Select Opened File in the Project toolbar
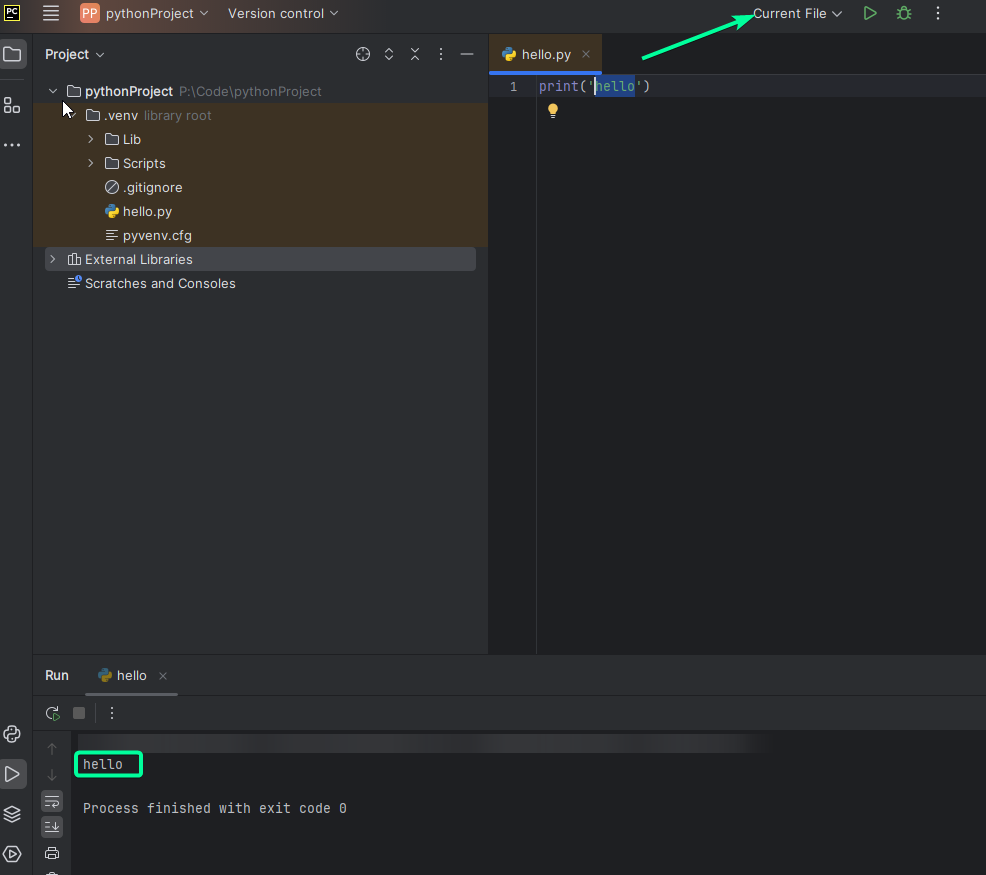The height and width of the screenshot is (875, 986). 362,54
